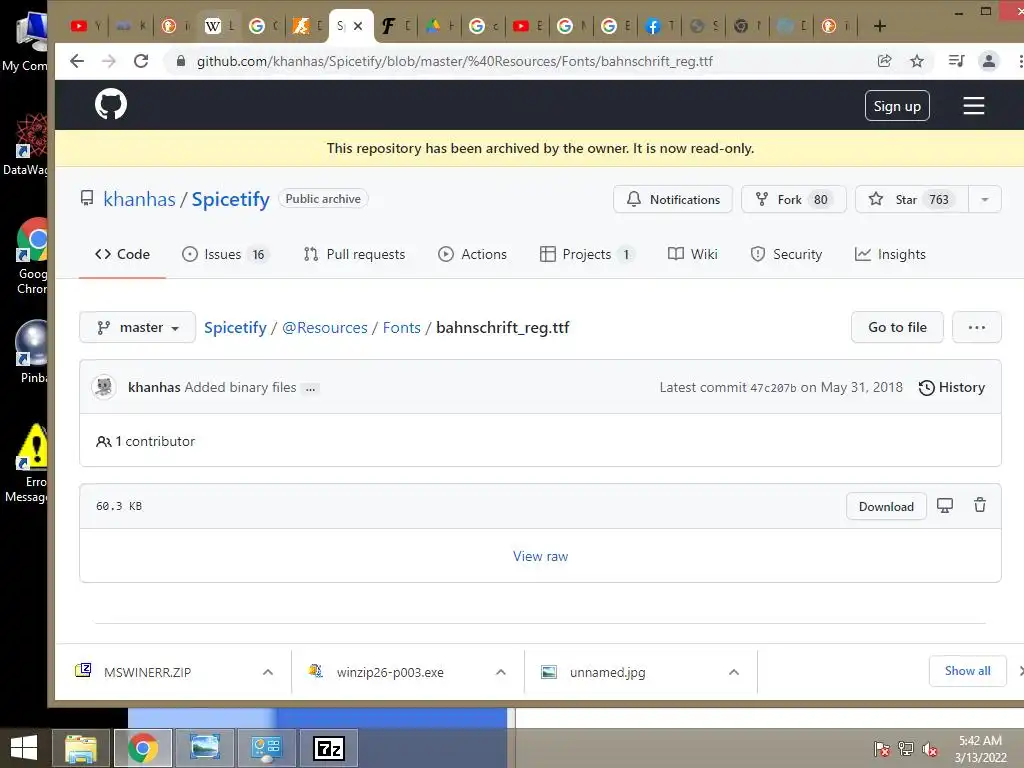Click the browser forward arrow
The width and height of the screenshot is (1024, 768).
(x=108, y=61)
